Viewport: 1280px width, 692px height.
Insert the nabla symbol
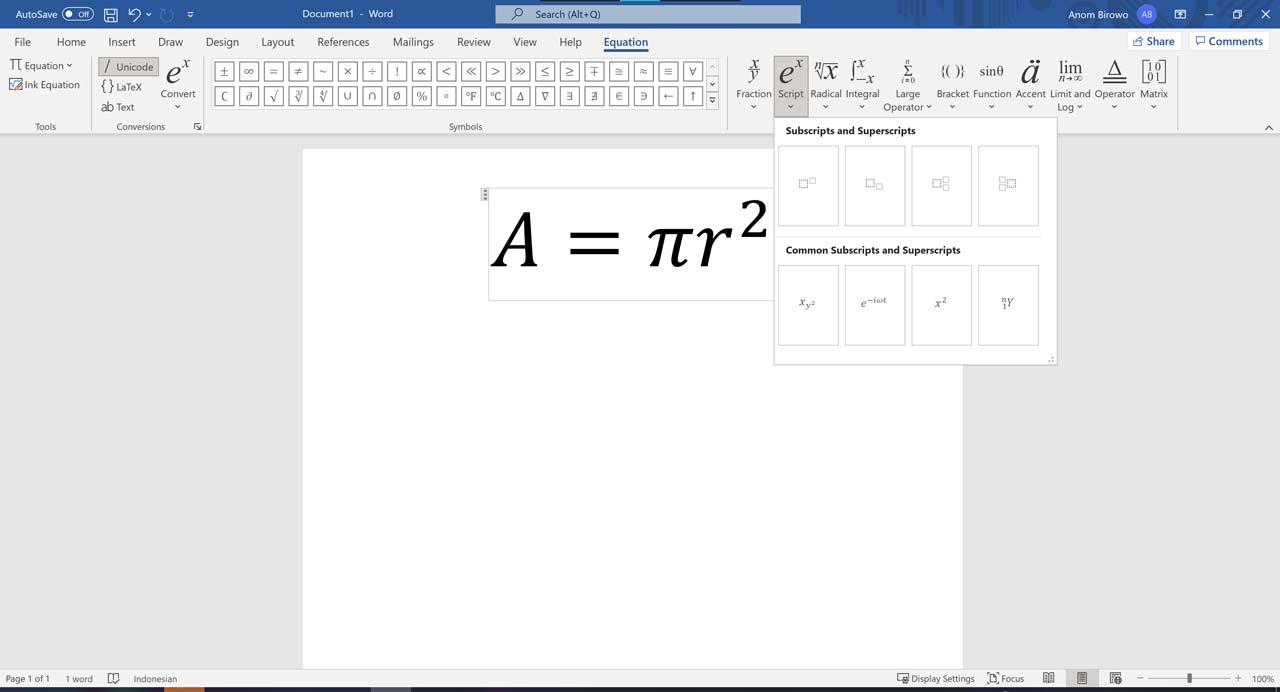click(x=545, y=96)
